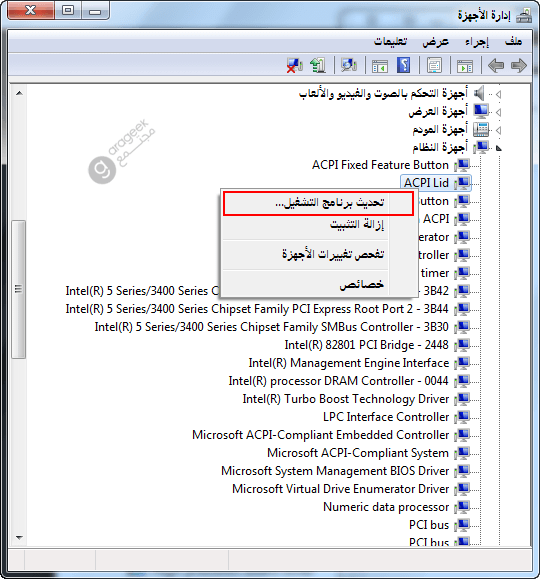Expand the modems (أجهزة المودم) node

499,130
